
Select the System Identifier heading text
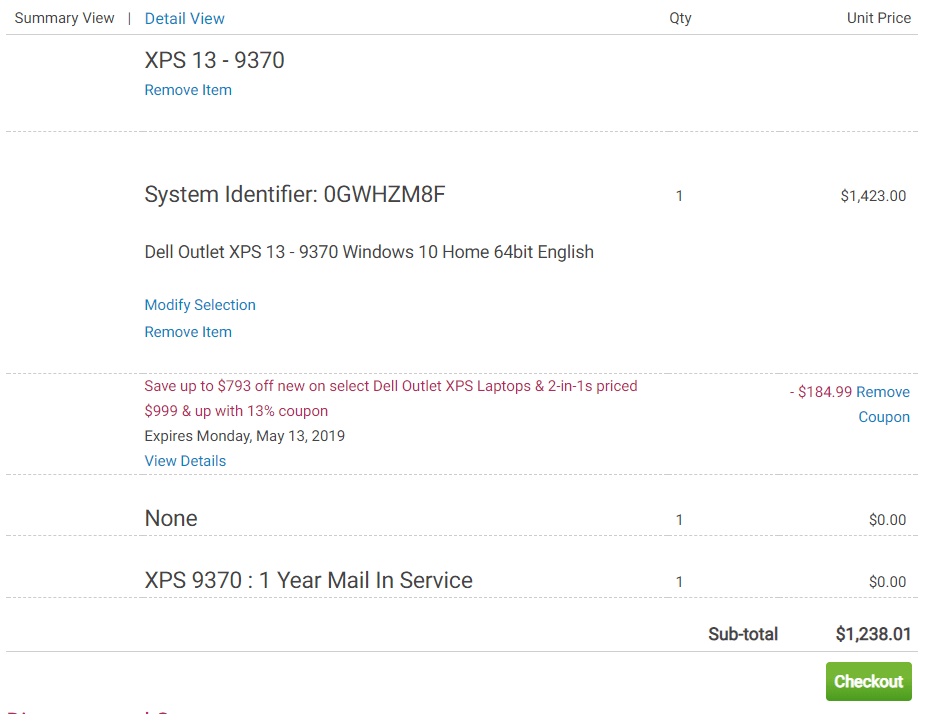(295, 193)
